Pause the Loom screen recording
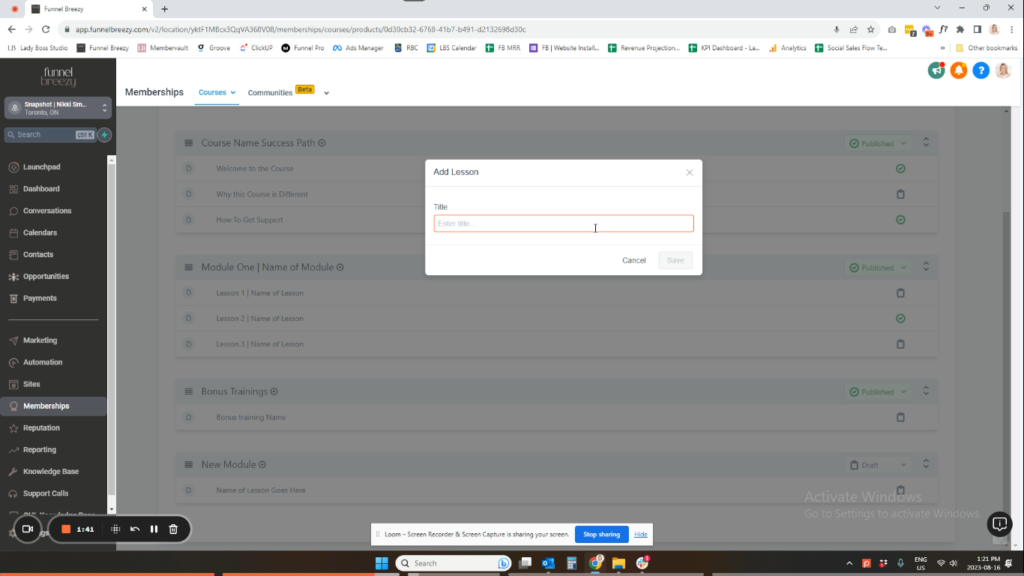Screen dimensions: 1024x576 [154, 529]
